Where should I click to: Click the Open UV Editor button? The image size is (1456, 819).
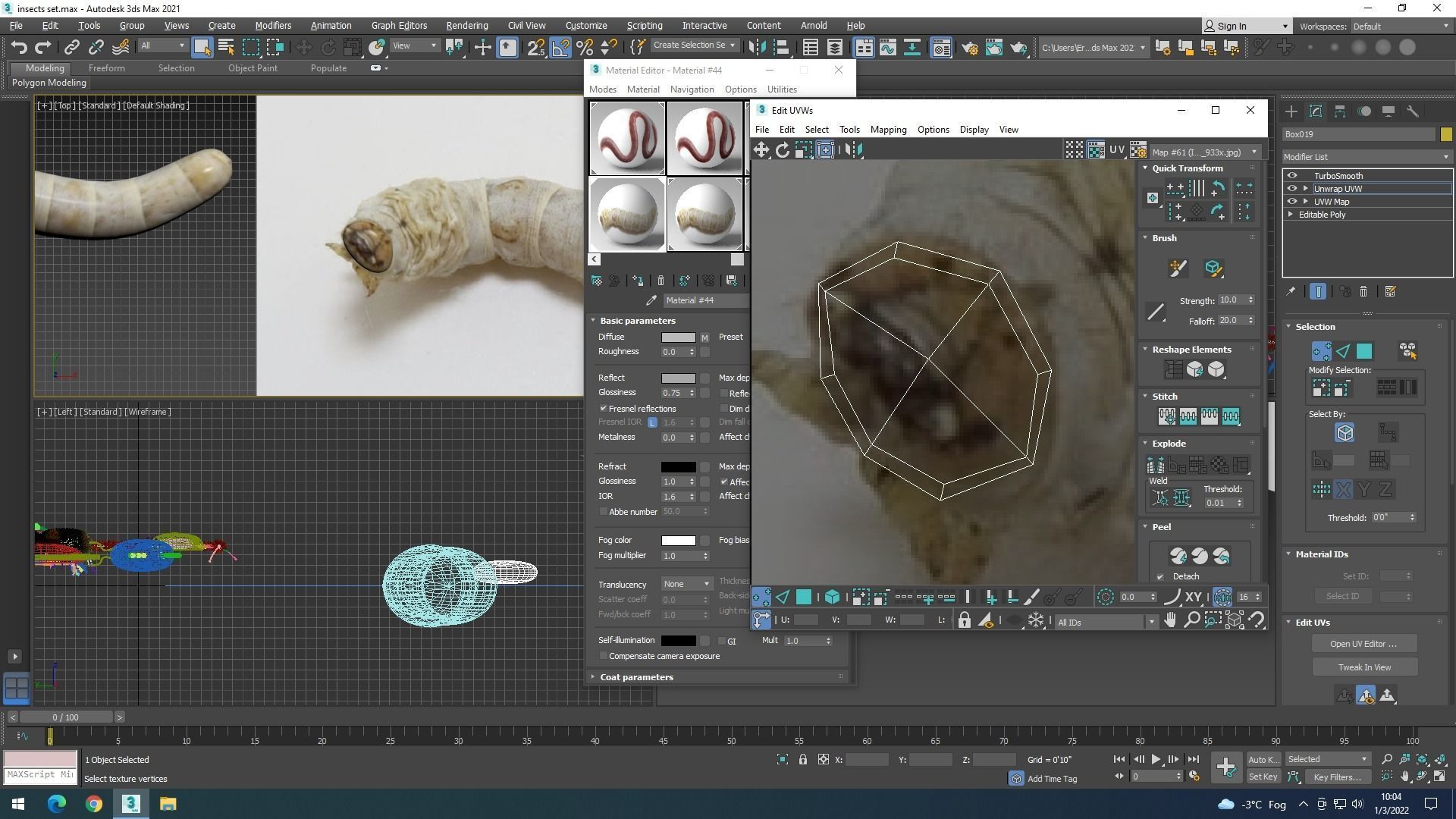1363,644
